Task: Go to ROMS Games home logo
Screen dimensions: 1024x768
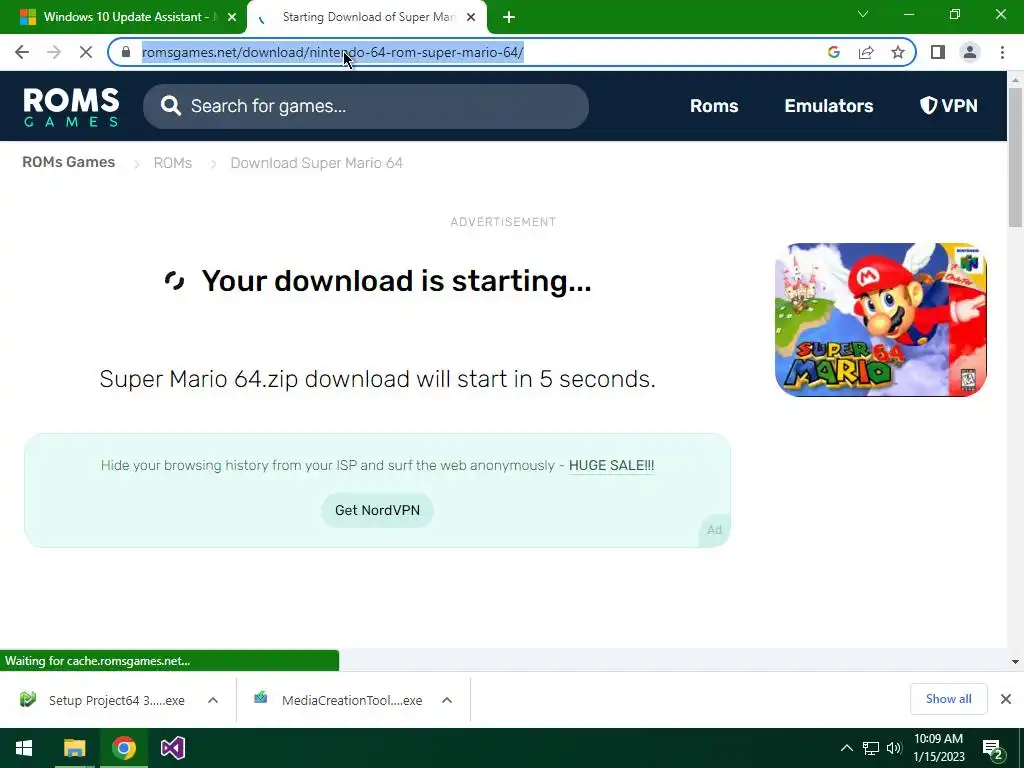Action: click(x=71, y=106)
